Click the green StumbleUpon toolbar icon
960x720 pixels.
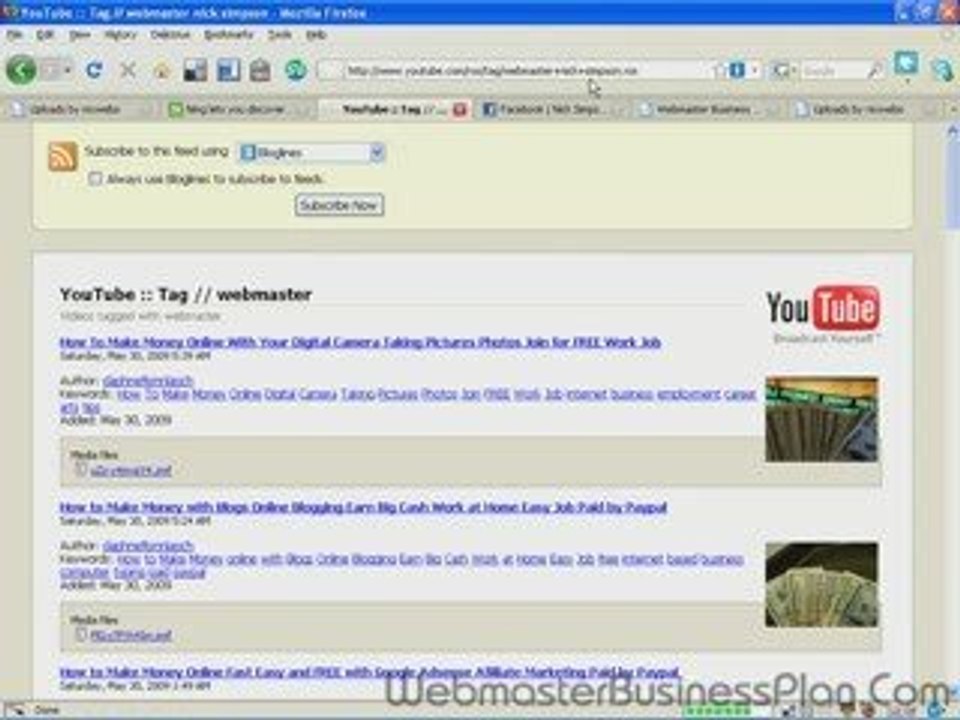pyautogui.click(x=296, y=70)
